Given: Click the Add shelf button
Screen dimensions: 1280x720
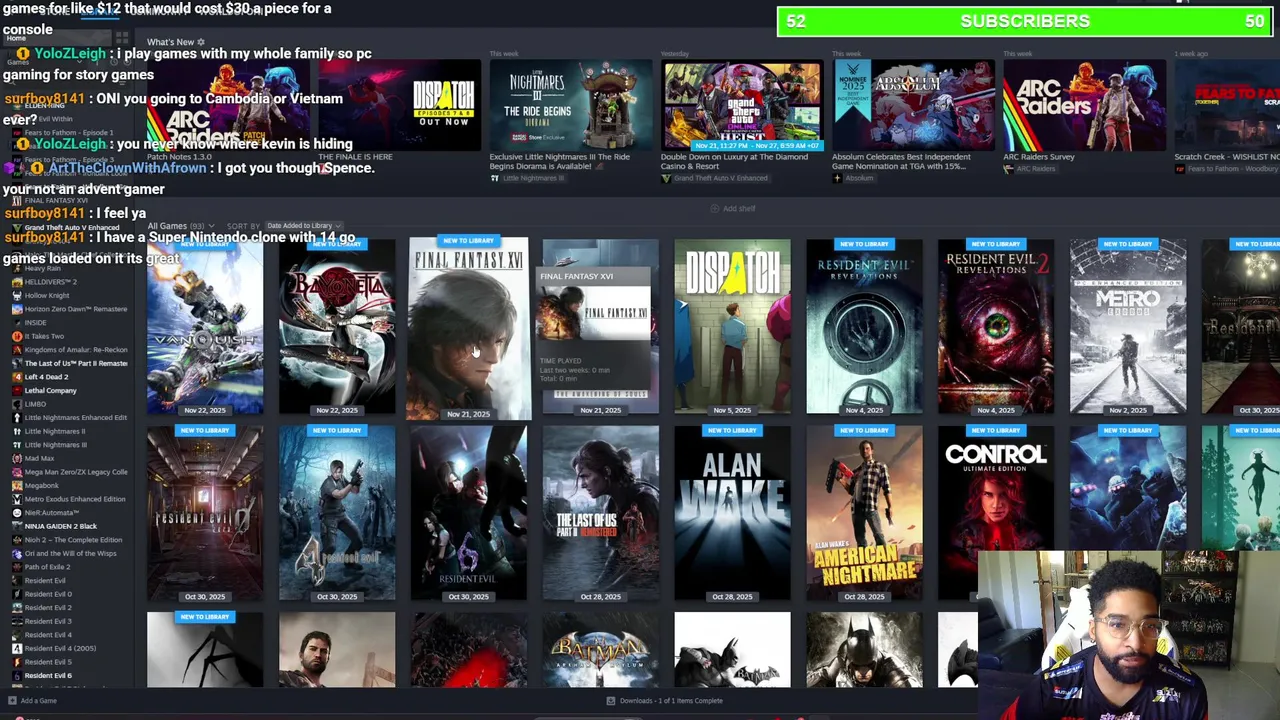Looking at the screenshot, I should click(x=733, y=208).
